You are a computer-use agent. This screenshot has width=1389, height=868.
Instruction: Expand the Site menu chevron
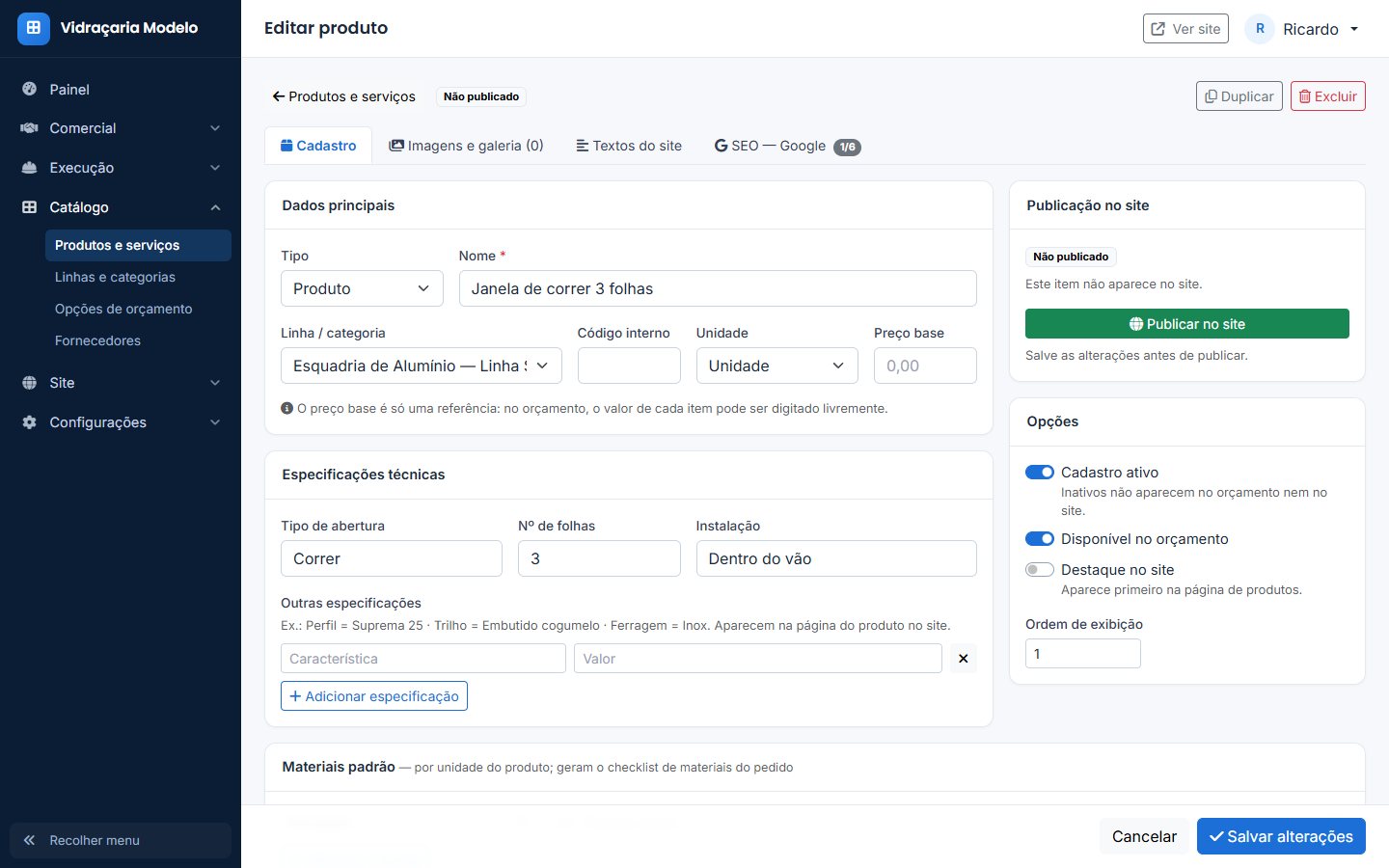215,383
